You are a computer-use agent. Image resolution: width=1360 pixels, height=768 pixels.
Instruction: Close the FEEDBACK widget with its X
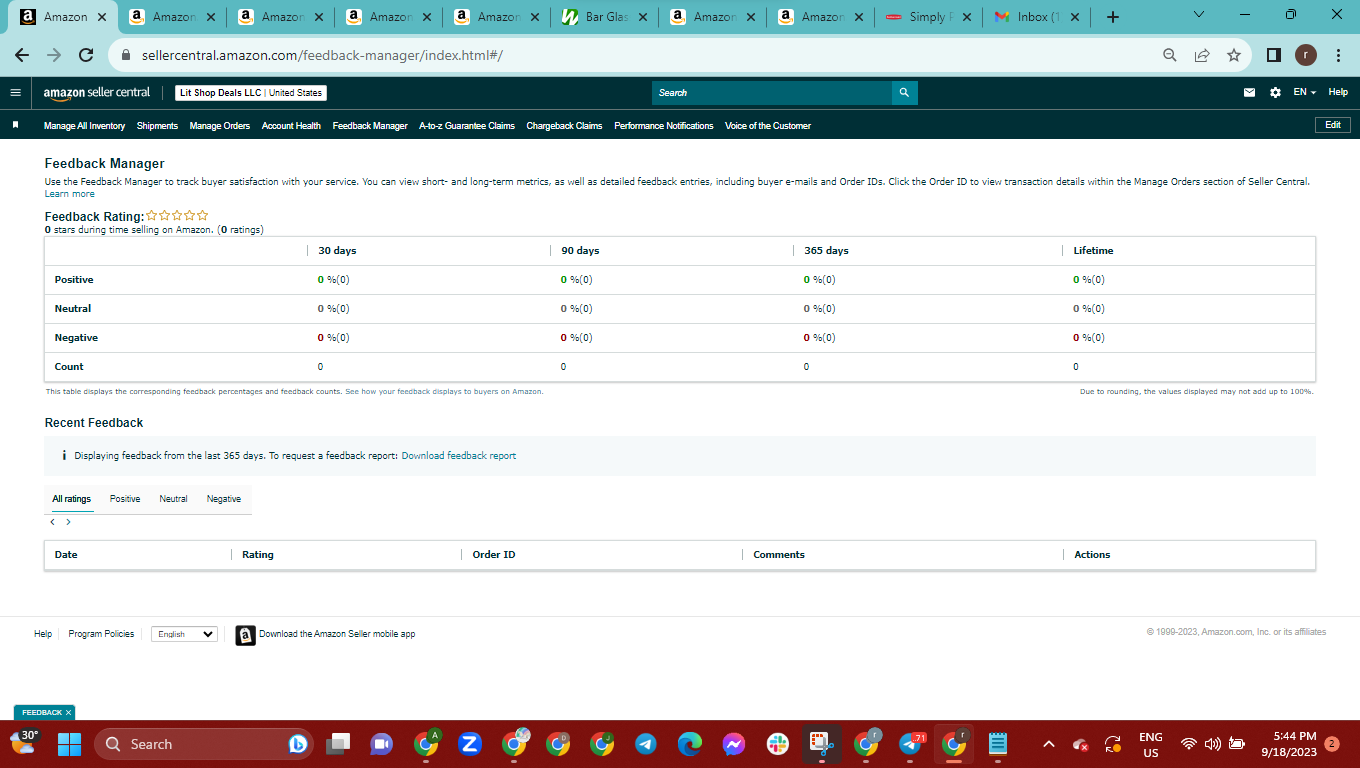coord(69,713)
